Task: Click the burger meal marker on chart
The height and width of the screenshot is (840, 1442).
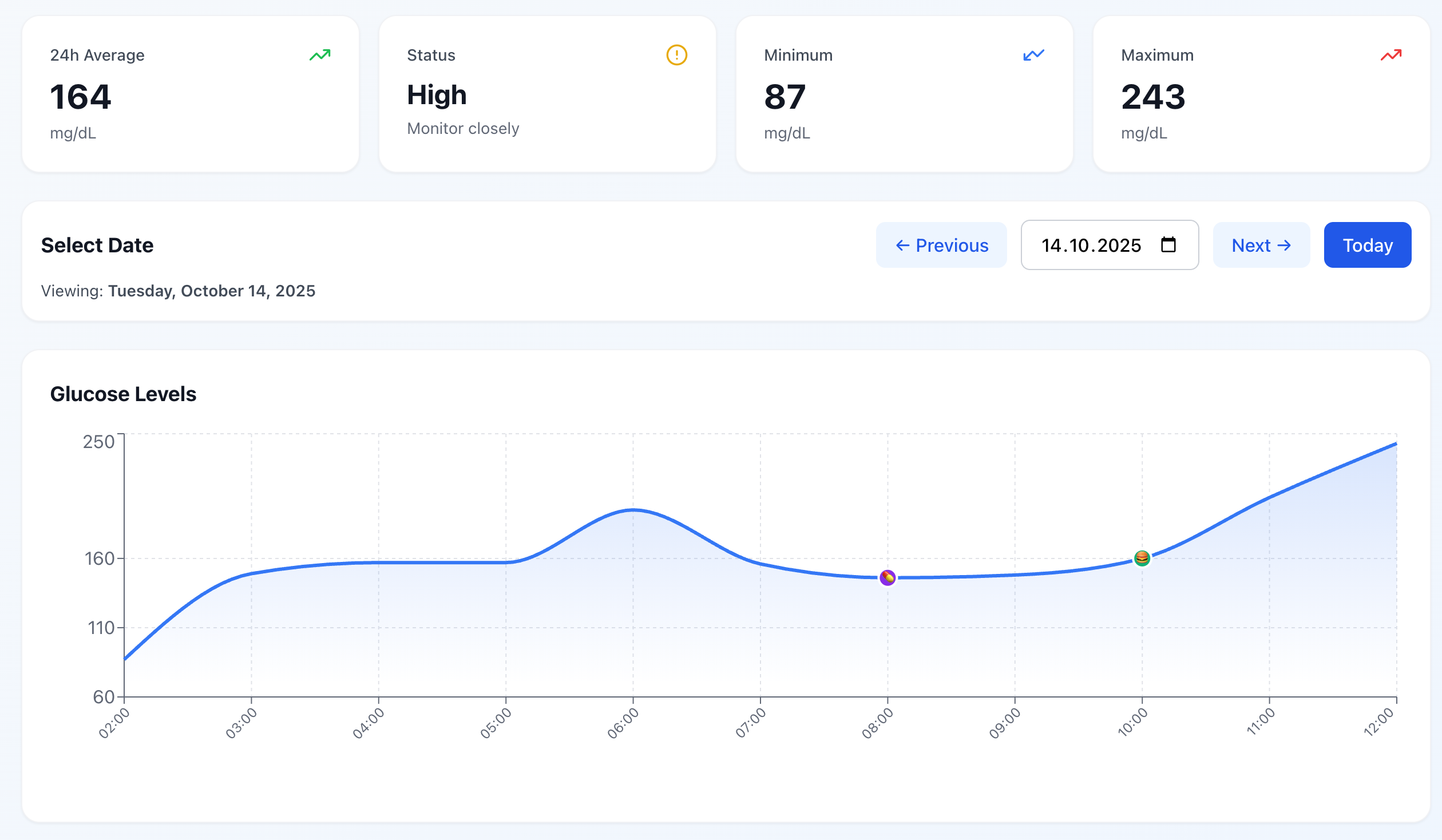Action: [x=1142, y=558]
